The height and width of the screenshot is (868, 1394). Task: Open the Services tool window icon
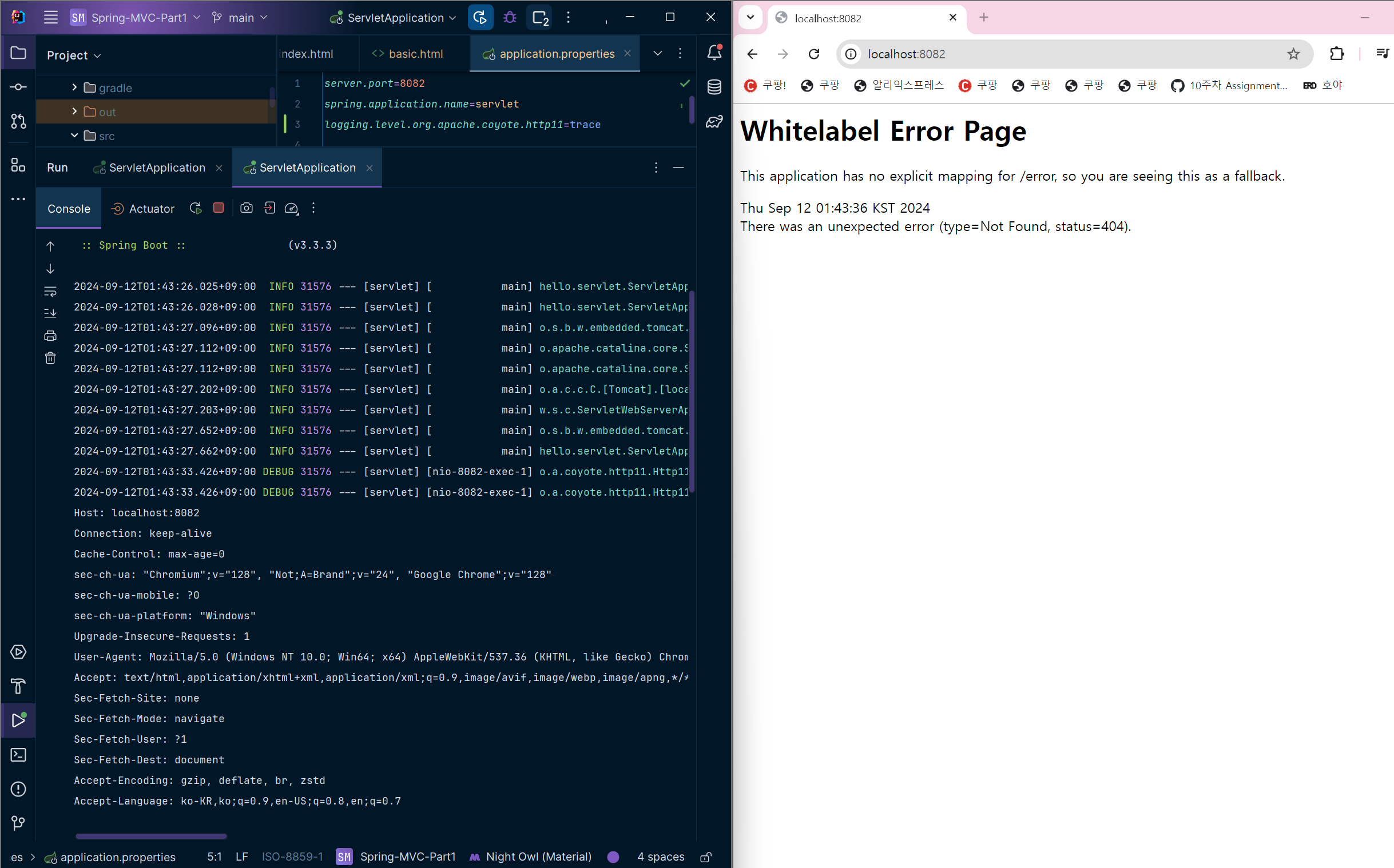click(x=18, y=652)
